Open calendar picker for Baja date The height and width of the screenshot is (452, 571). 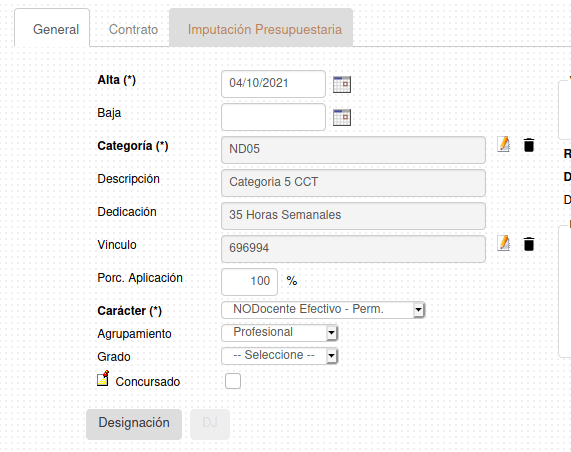(342, 117)
